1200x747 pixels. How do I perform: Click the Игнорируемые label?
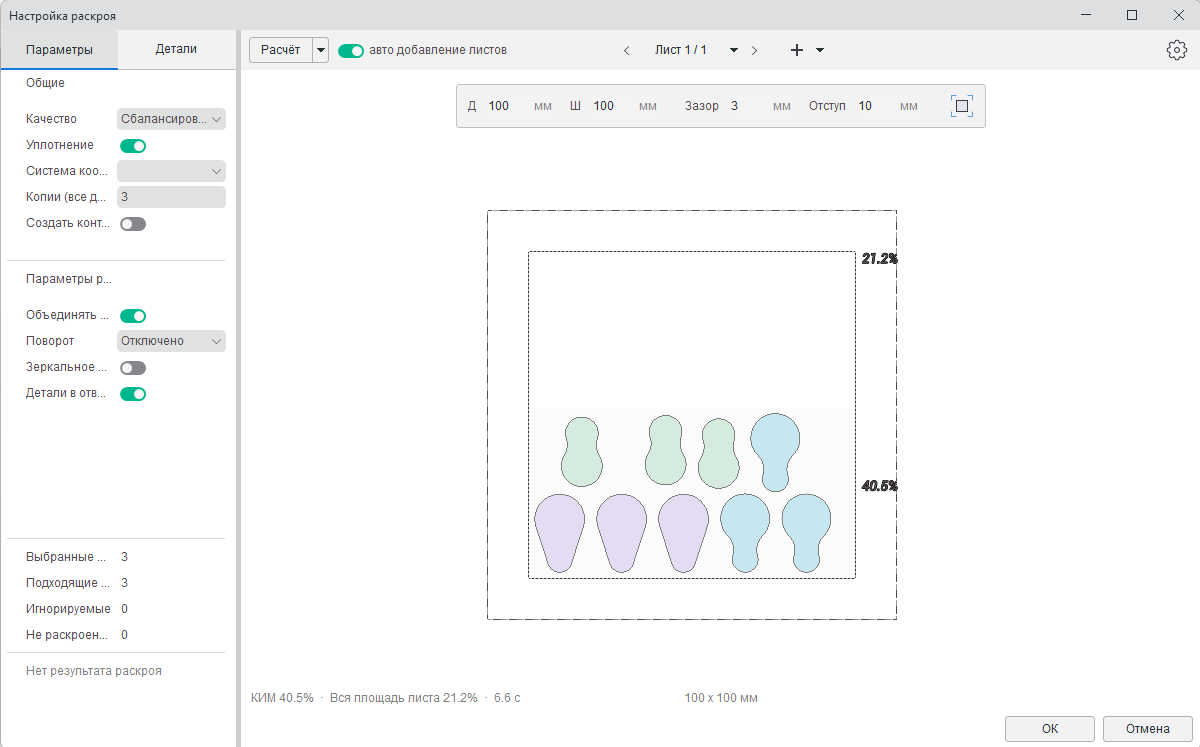coord(68,609)
